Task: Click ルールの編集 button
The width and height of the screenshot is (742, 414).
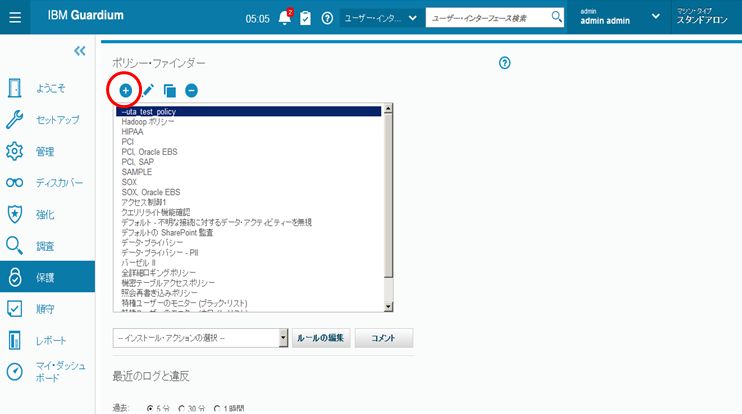Action: coord(321,338)
